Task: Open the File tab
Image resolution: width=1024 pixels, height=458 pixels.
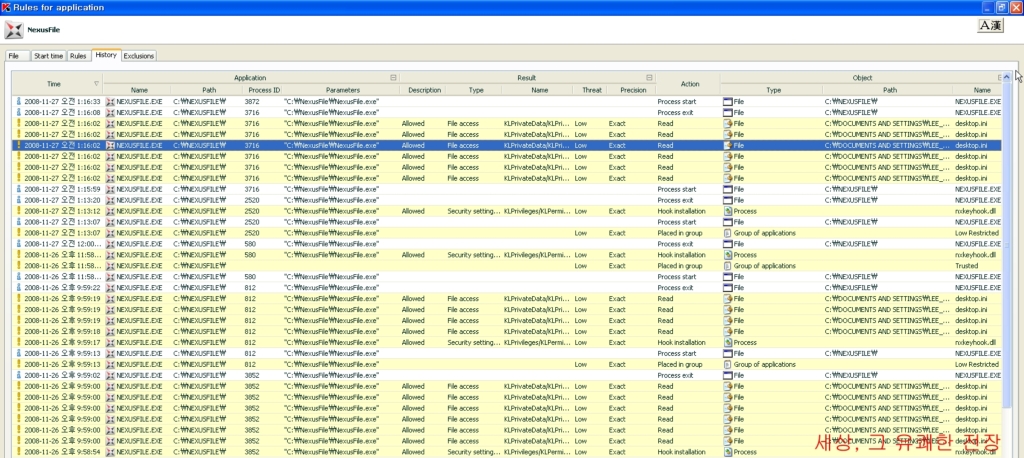Action: tap(18, 56)
